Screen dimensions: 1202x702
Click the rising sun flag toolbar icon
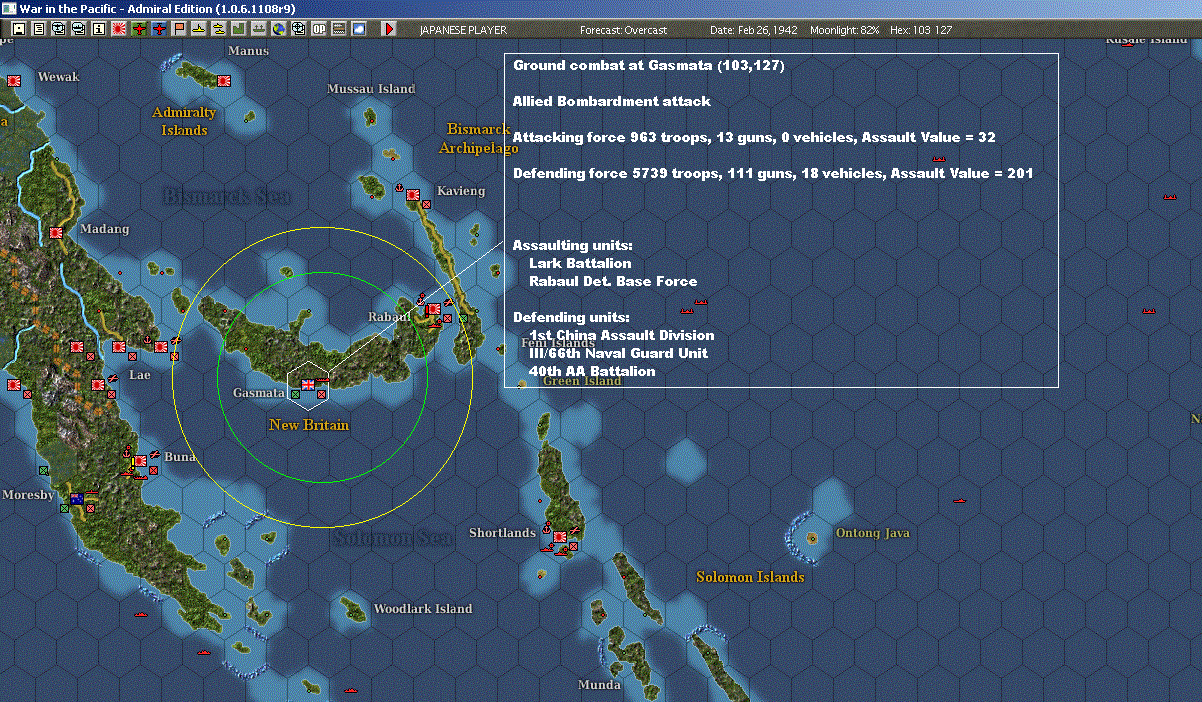(x=118, y=29)
